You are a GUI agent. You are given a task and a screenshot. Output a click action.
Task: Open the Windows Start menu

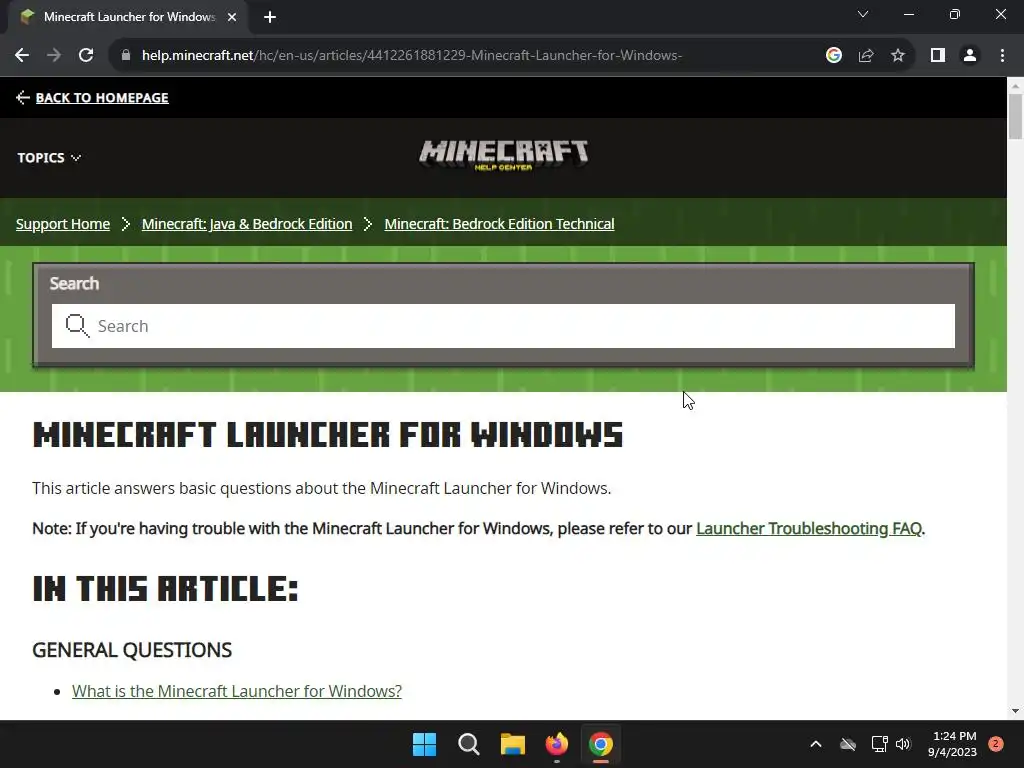424,744
